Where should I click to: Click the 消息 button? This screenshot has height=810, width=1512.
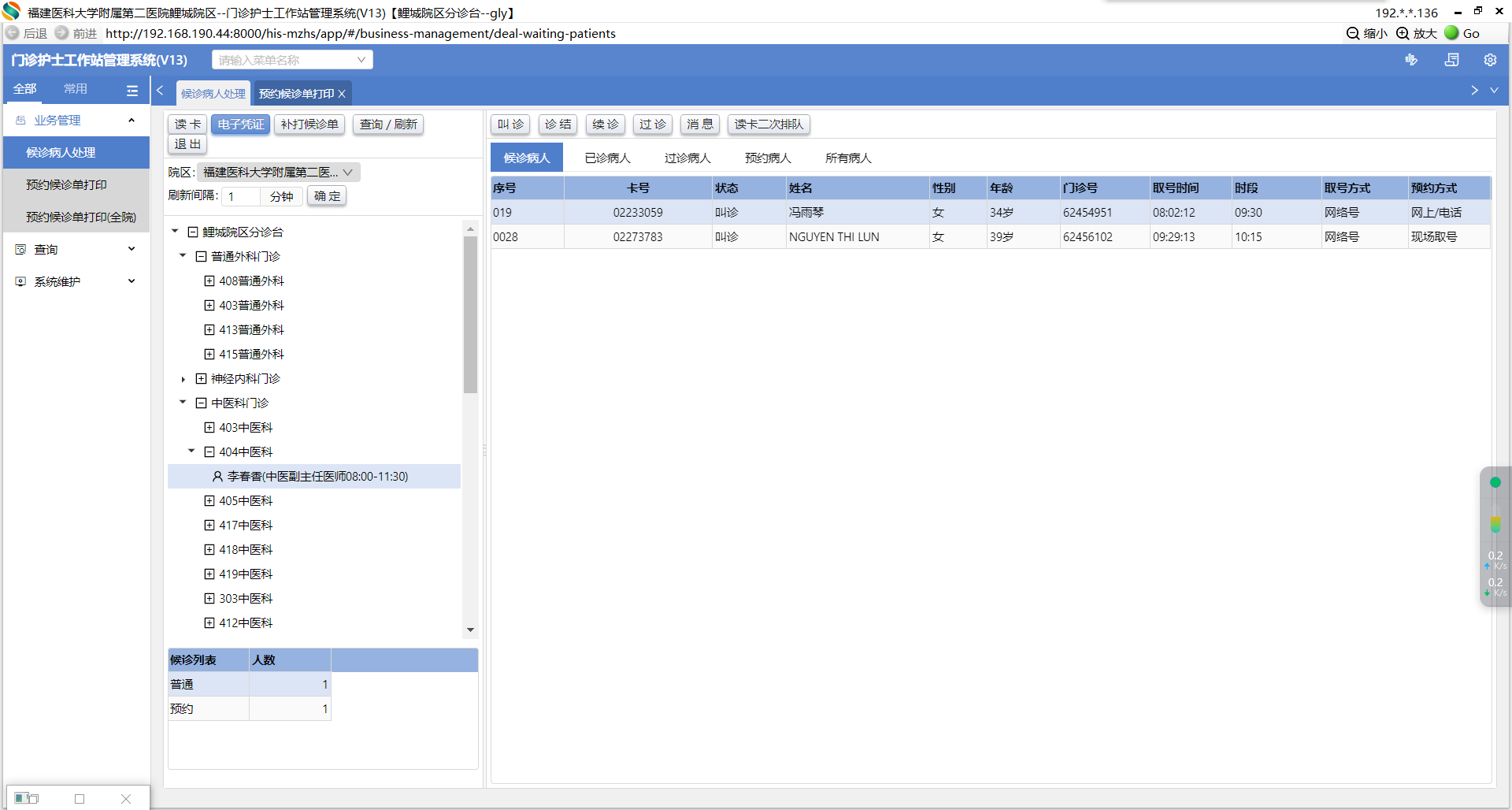coord(699,124)
